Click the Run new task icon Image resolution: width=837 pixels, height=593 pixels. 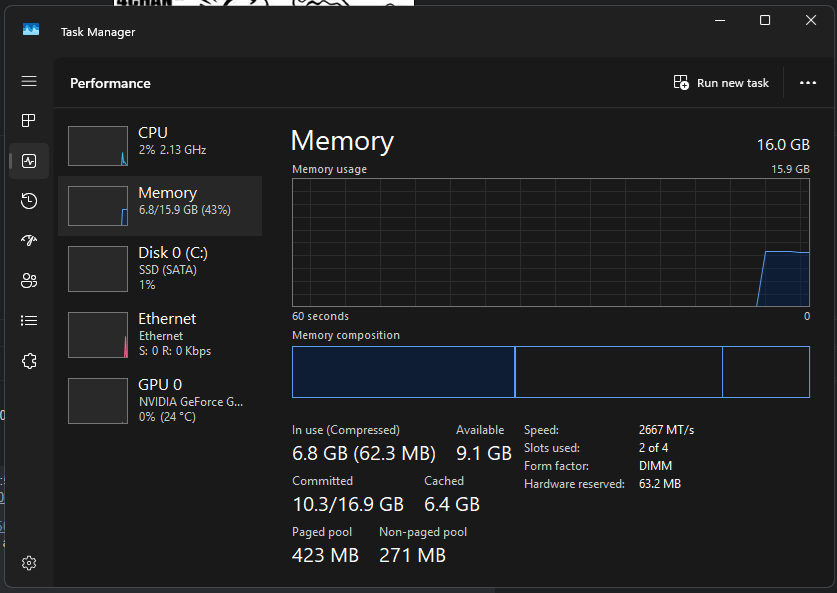[681, 82]
